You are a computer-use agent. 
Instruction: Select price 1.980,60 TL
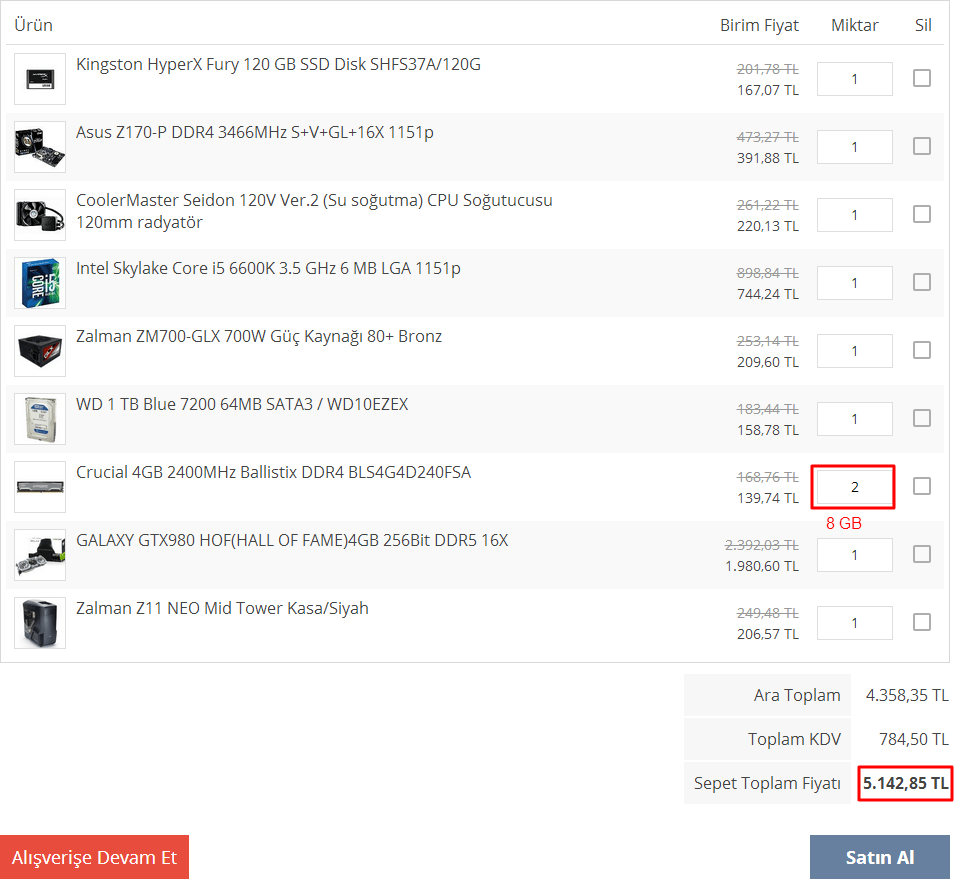click(x=762, y=566)
